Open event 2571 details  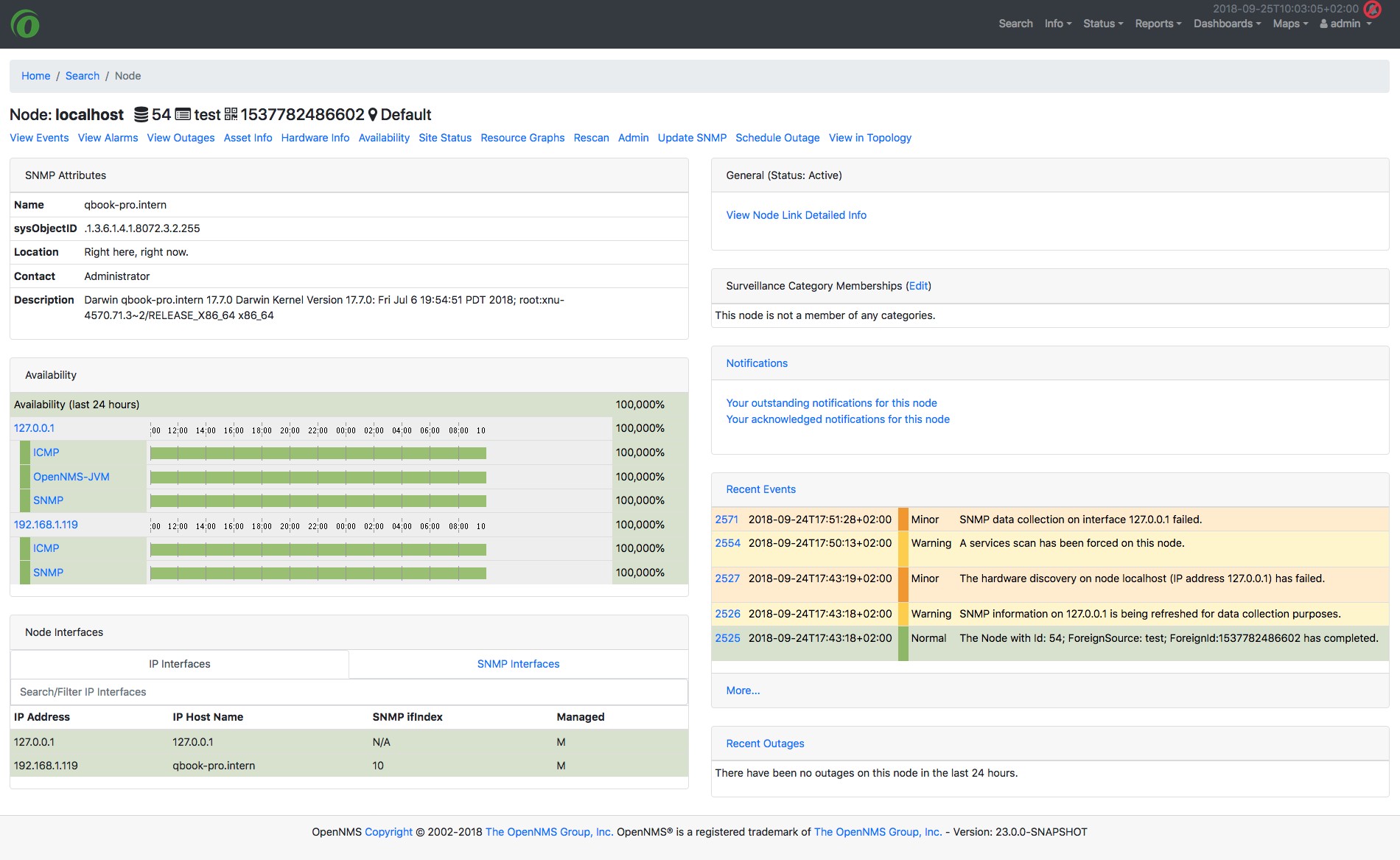[727, 519]
